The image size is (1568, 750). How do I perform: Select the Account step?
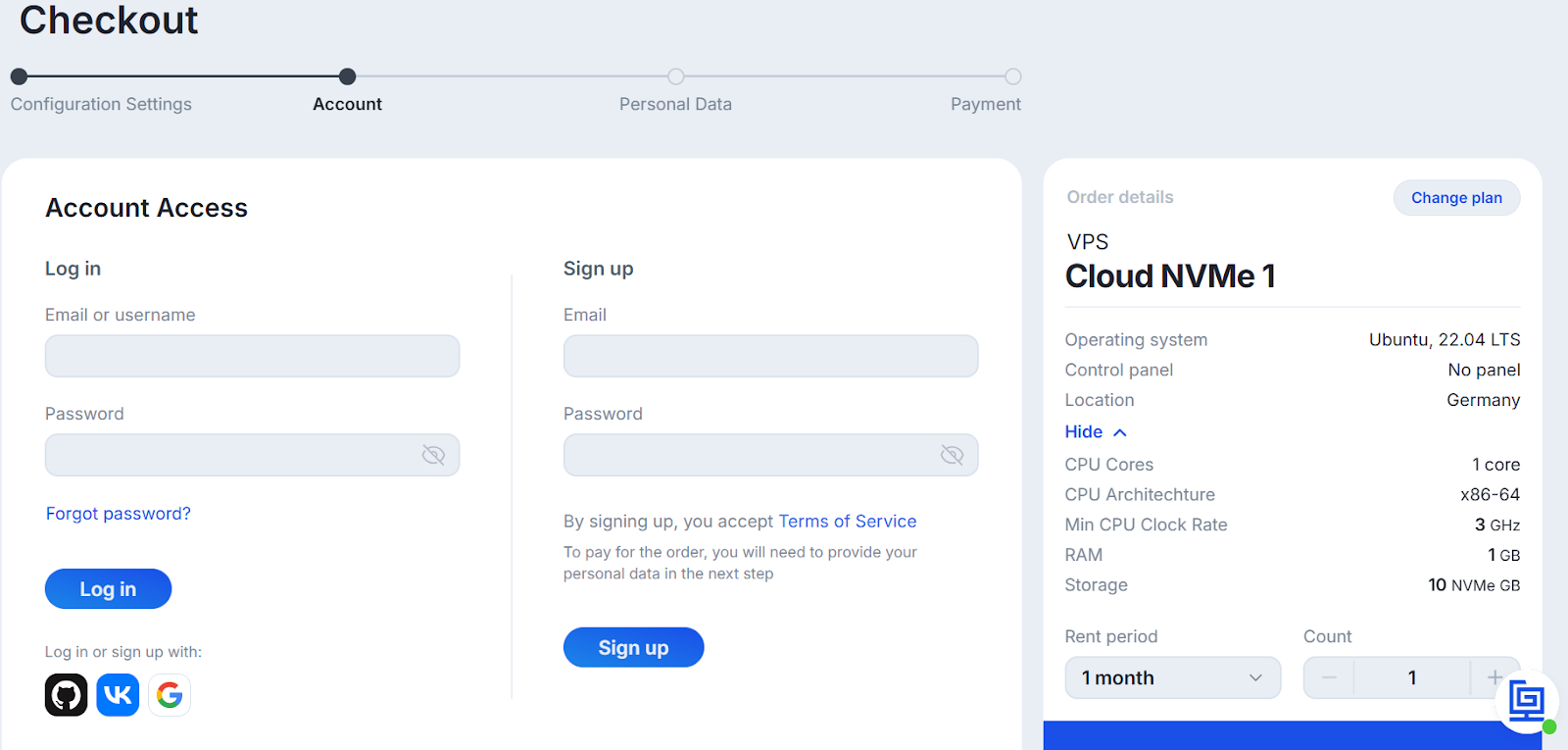347,104
